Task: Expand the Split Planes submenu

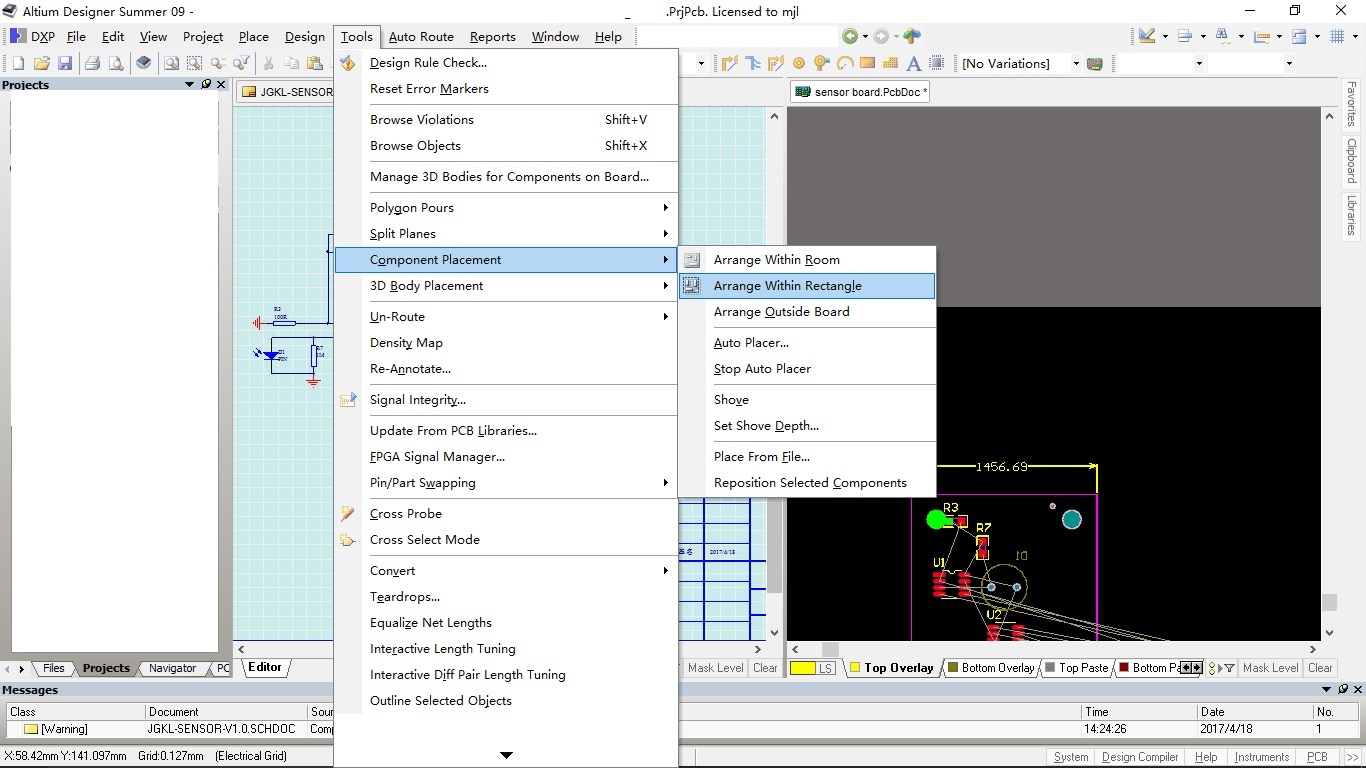Action: click(x=507, y=234)
